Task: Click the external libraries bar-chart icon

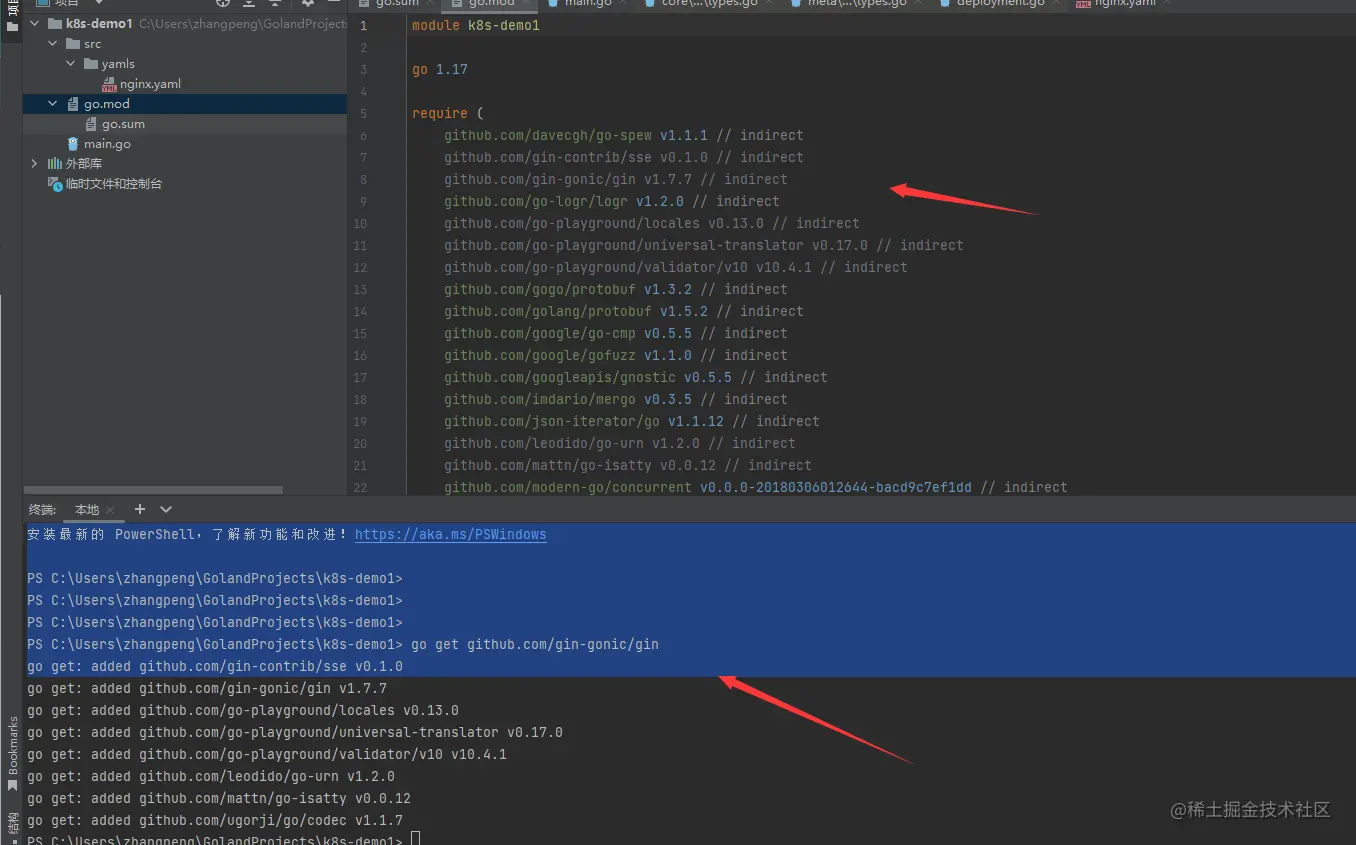Action: coord(55,164)
